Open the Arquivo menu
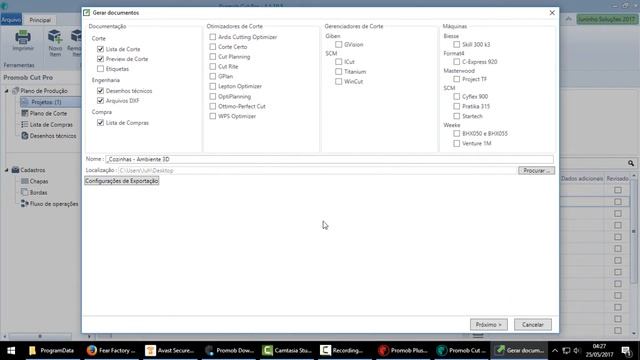The height and width of the screenshot is (360, 640). pyautogui.click(x=11, y=20)
